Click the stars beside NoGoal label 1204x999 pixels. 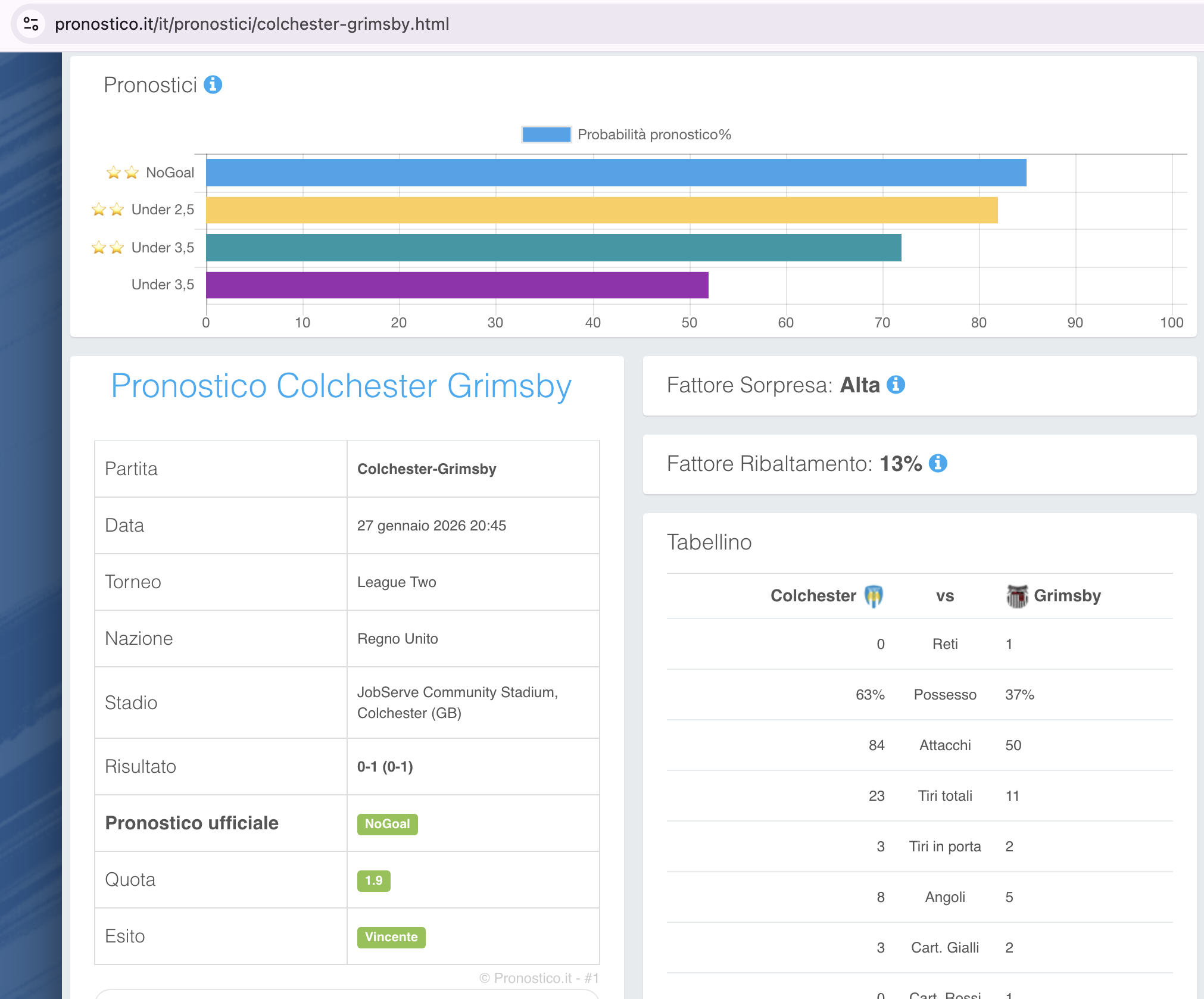122,173
